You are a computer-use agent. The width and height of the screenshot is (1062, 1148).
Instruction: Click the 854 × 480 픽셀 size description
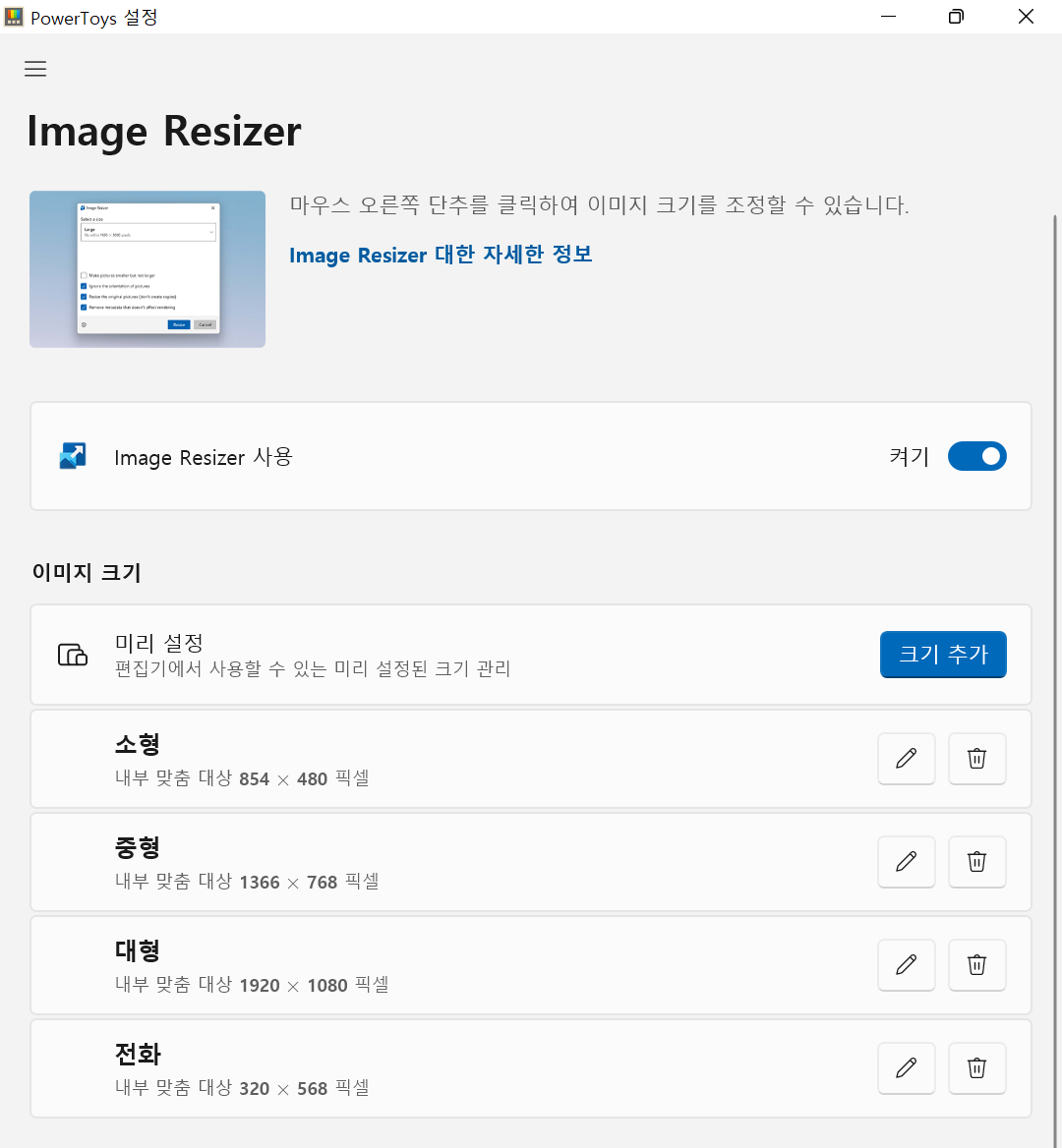click(x=242, y=778)
